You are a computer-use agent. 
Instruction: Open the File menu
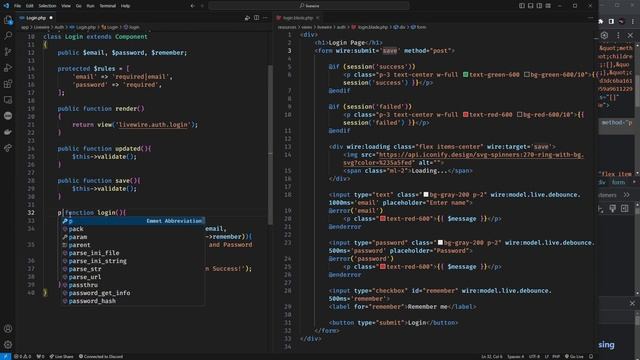17,6
